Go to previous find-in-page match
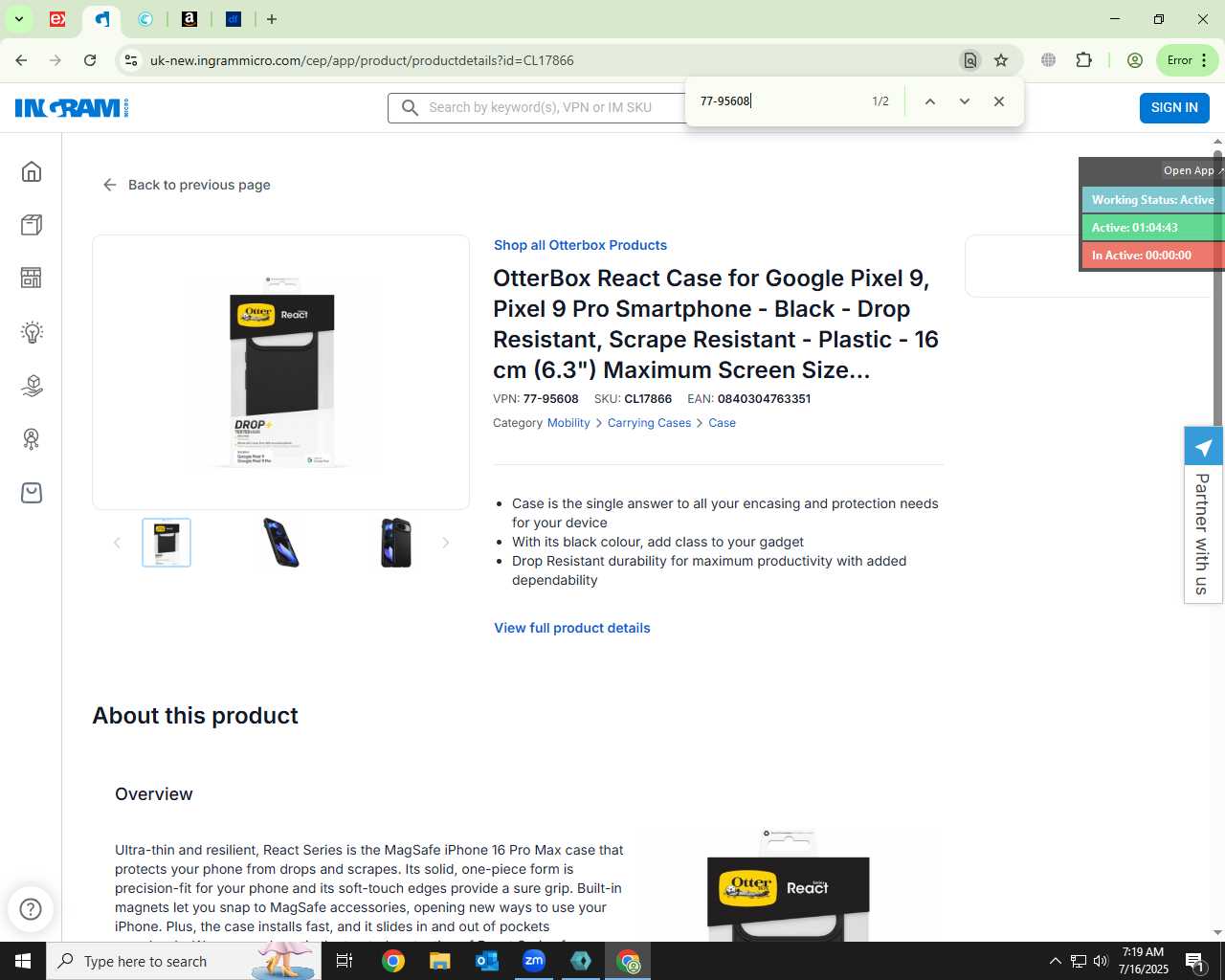This screenshot has width=1225, height=980. click(x=929, y=101)
